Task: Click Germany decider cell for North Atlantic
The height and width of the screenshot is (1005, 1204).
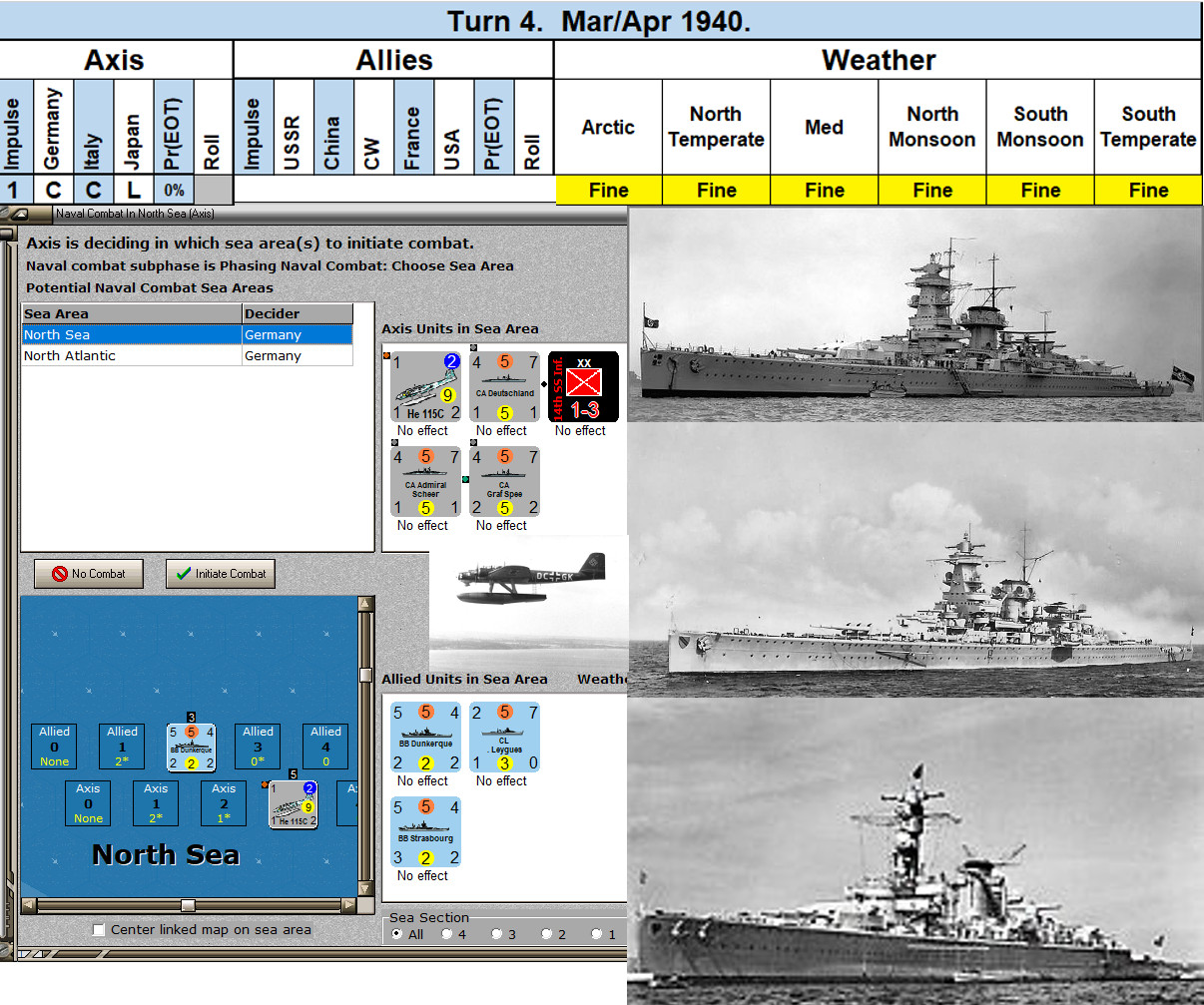Action: pos(298,356)
